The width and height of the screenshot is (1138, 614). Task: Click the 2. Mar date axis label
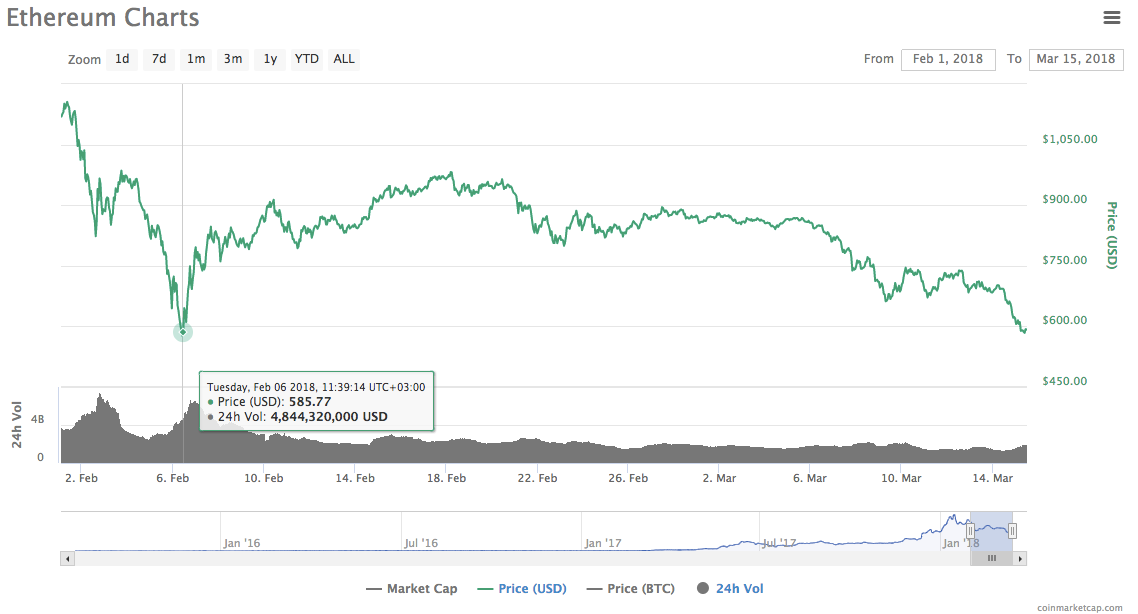pyautogui.click(x=719, y=478)
